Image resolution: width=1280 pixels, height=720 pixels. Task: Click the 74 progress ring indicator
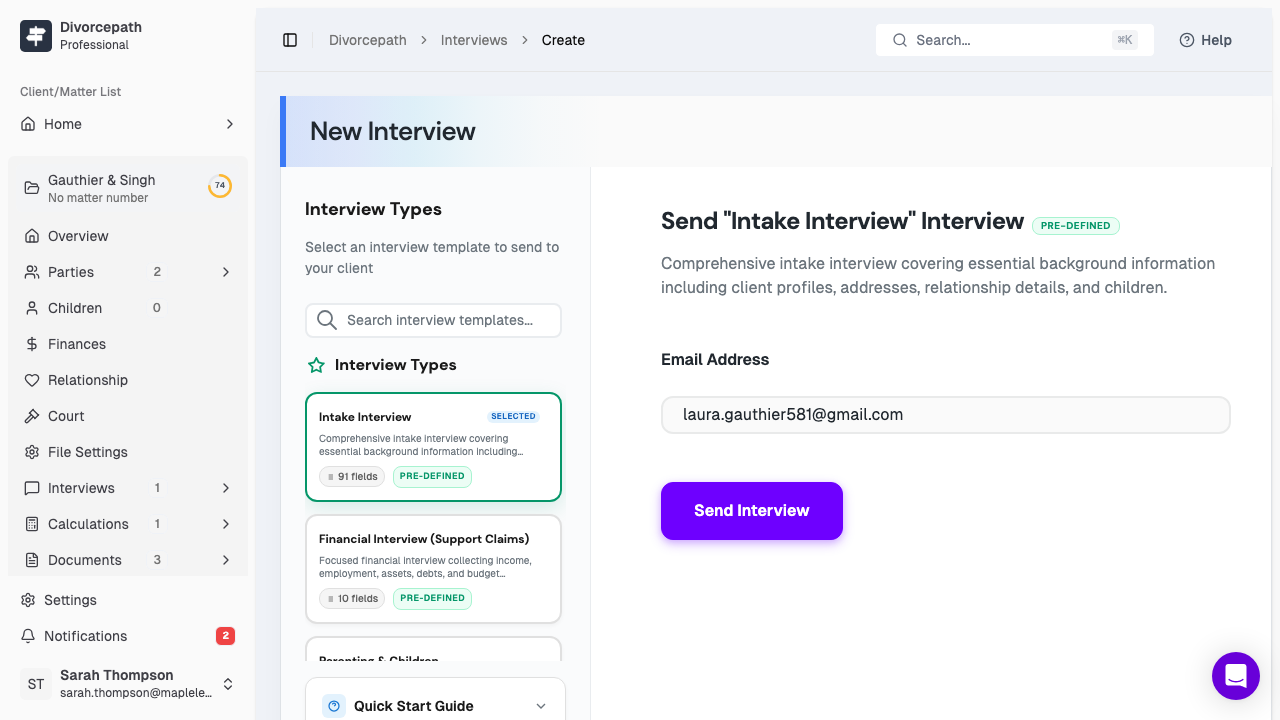220,186
